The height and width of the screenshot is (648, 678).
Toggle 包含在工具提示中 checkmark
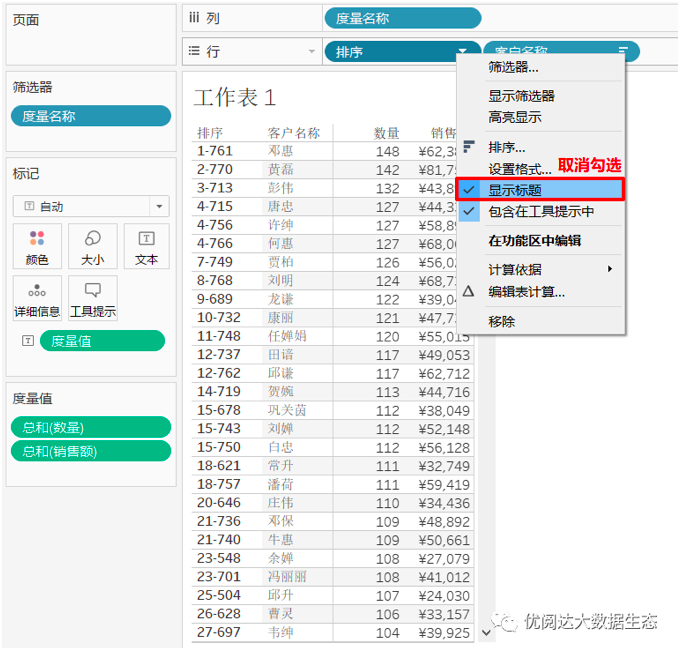(469, 211)
